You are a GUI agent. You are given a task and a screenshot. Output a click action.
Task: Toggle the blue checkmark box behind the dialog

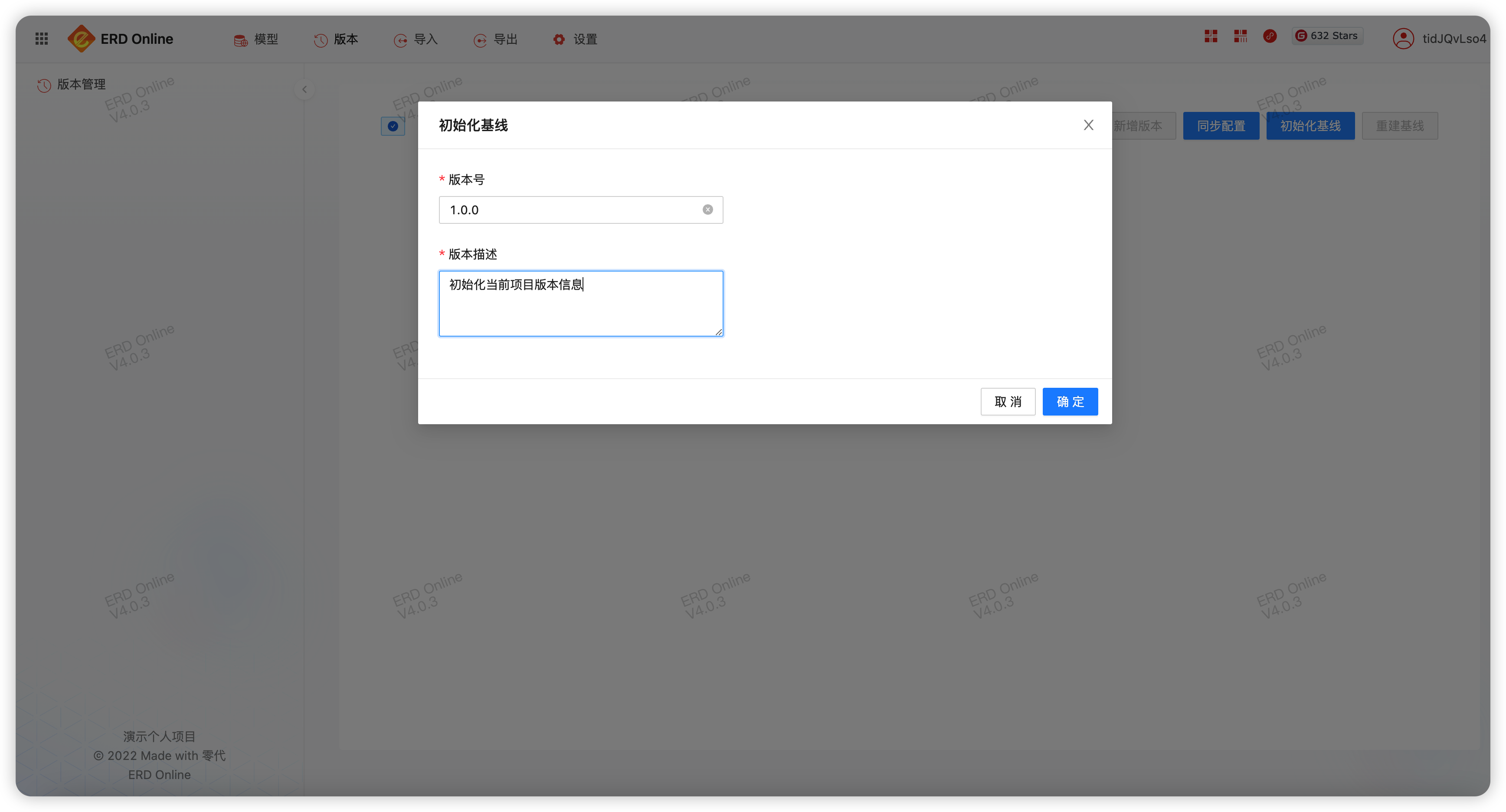(393, 126)
